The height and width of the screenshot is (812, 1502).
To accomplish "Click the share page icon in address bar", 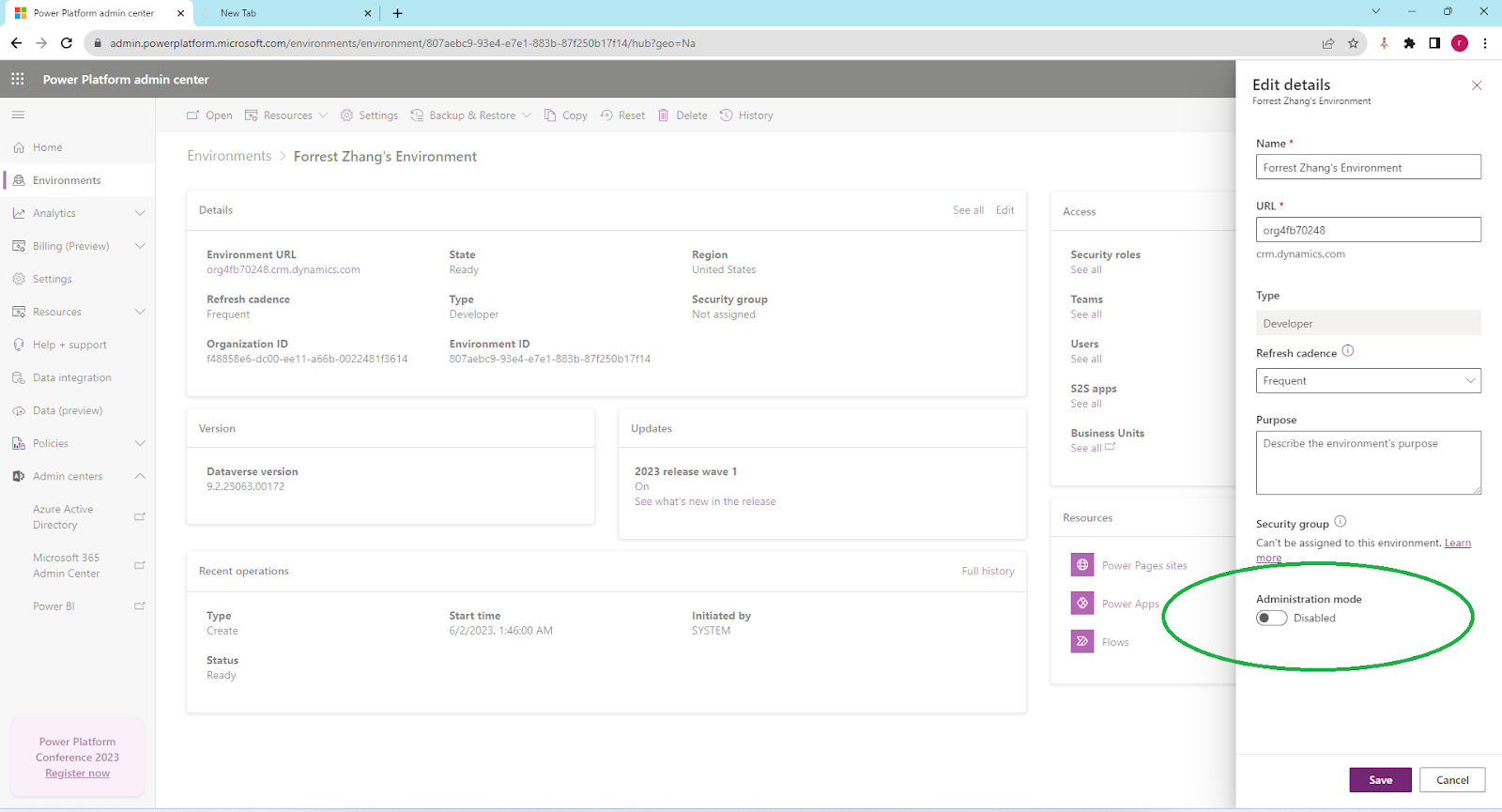I will pyautogui.click(x=1328, y=43).
